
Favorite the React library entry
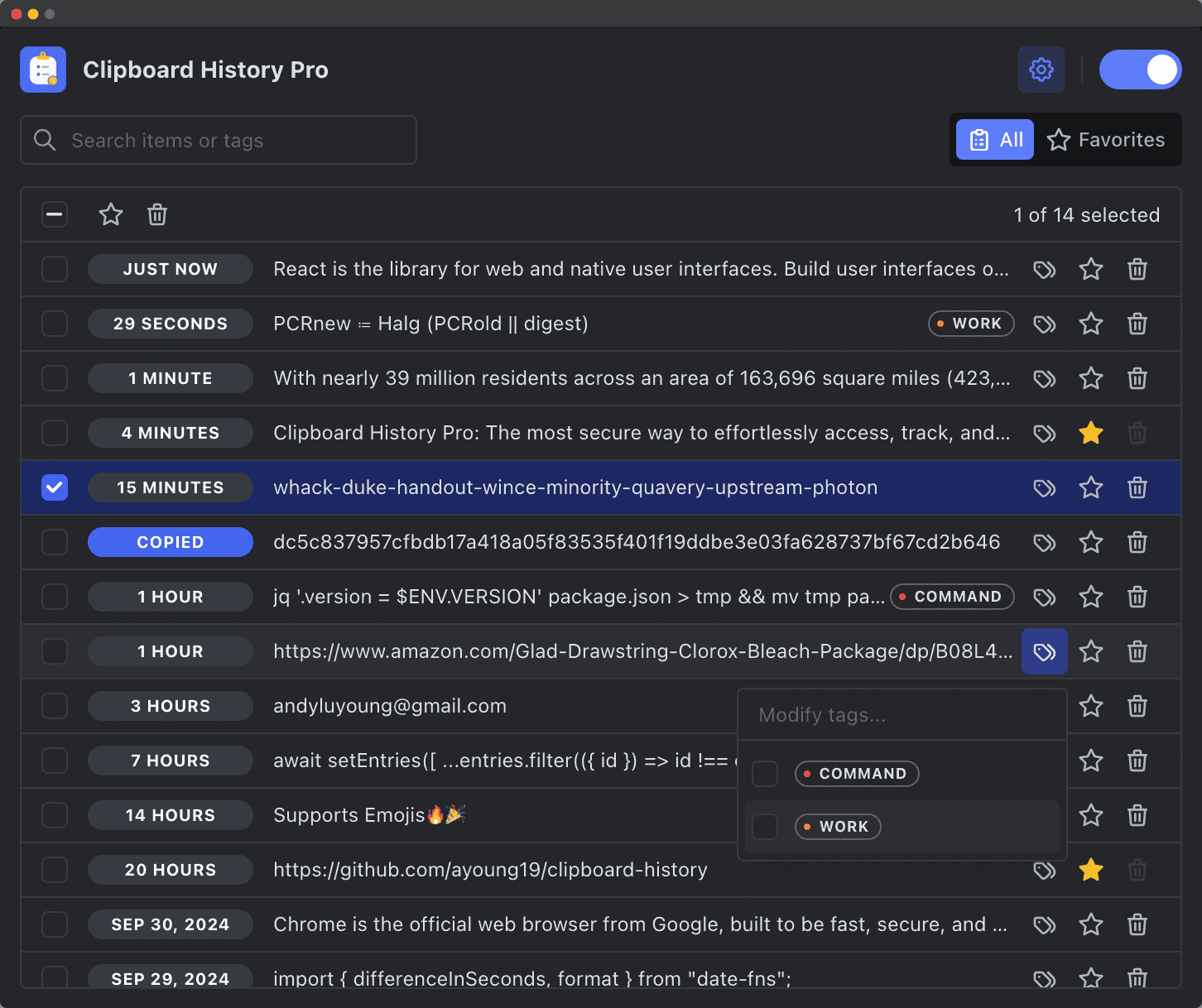tap(1091, 269)
